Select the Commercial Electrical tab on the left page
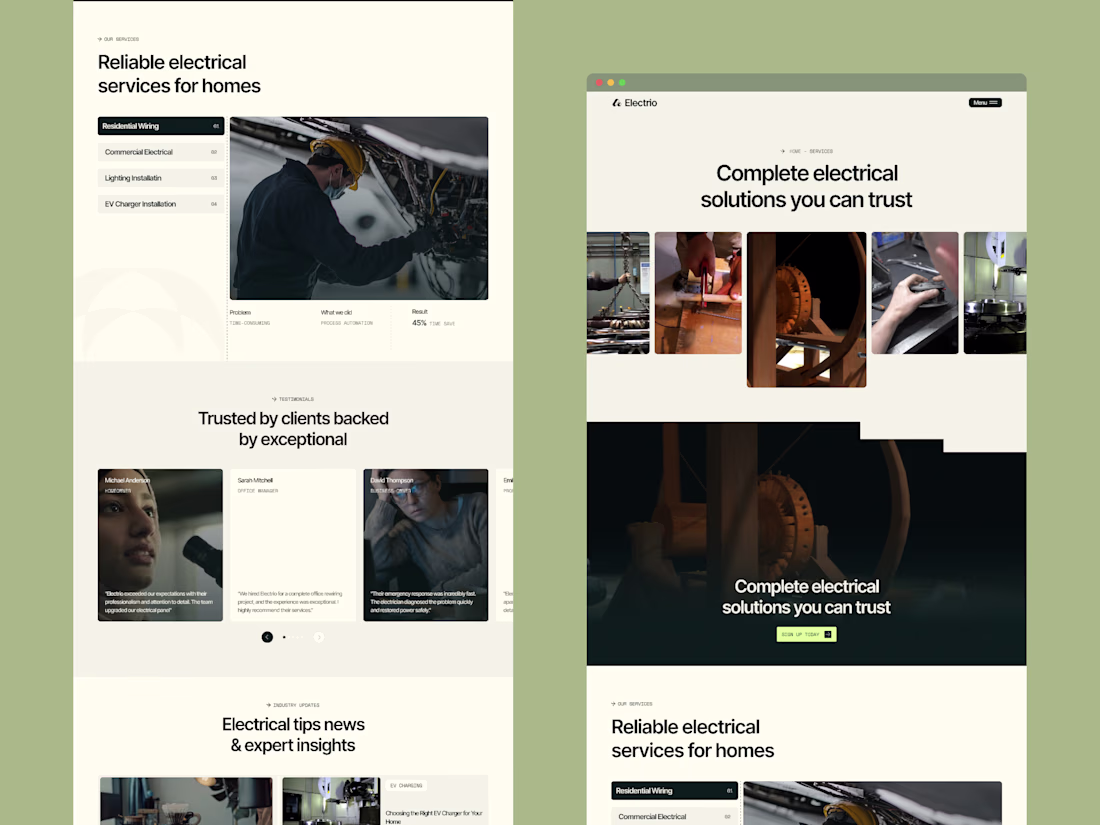Screen dimensions: 1100x825 click(x=161, y=152)
